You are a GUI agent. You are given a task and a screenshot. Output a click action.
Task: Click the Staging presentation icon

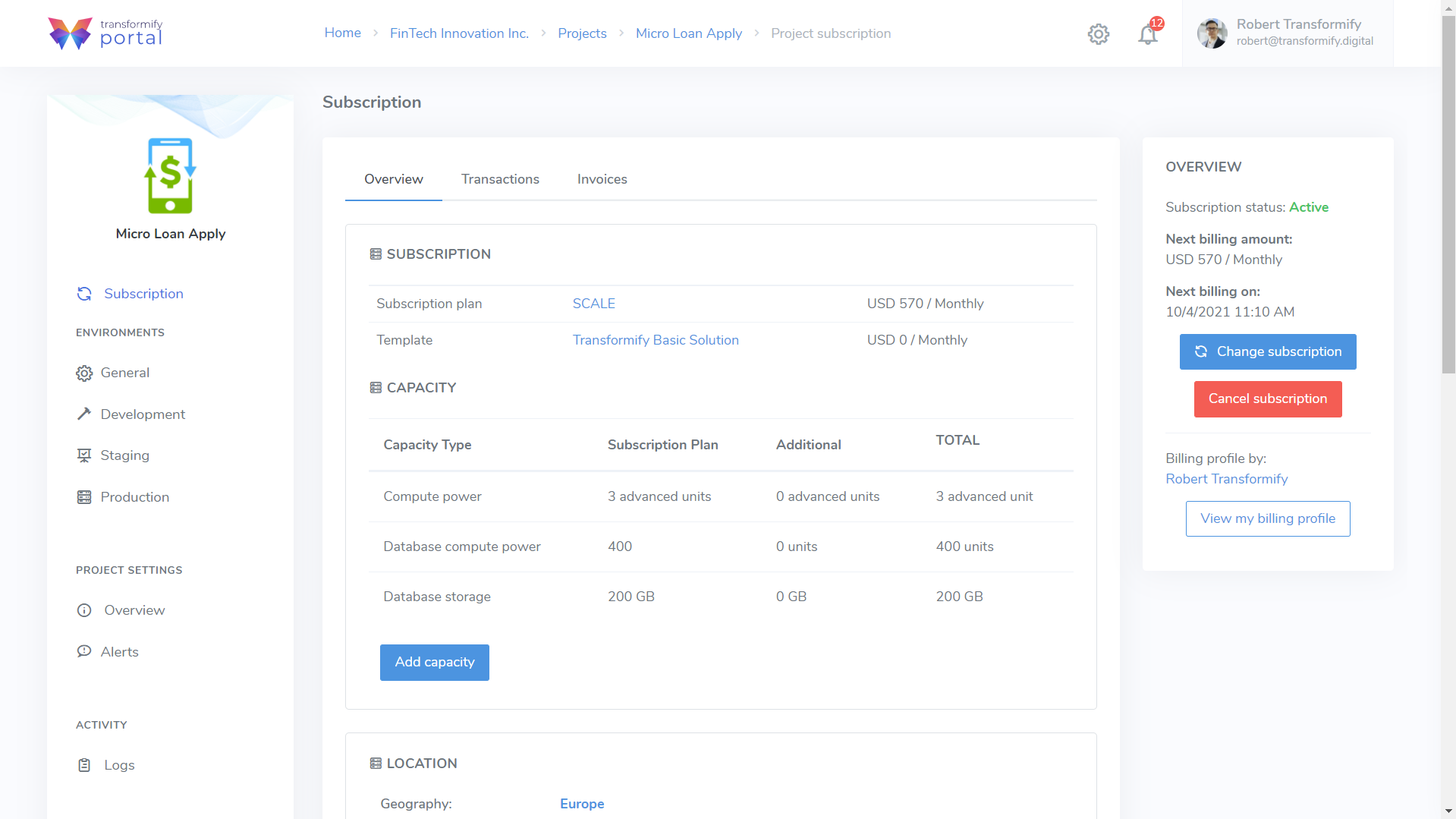click(x=84, y=455)
